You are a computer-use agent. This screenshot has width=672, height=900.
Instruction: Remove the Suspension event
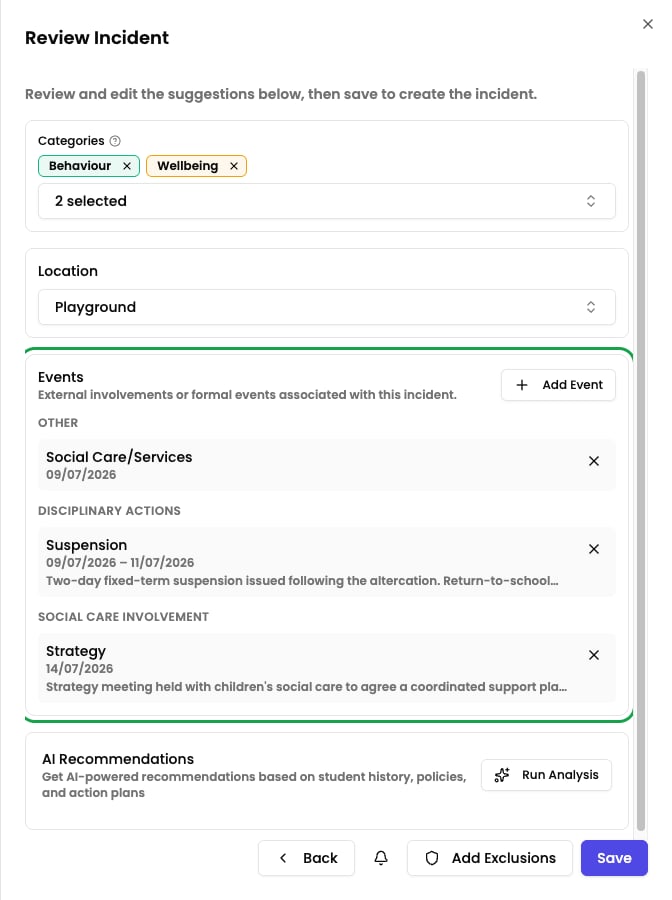593,549
